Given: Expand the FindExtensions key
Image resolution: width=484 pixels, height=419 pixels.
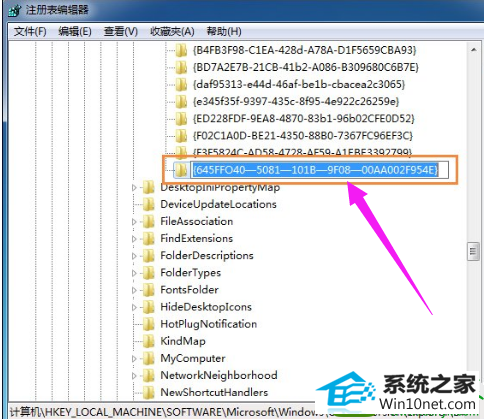Looking at the screenshot, I should click(134, 239).
